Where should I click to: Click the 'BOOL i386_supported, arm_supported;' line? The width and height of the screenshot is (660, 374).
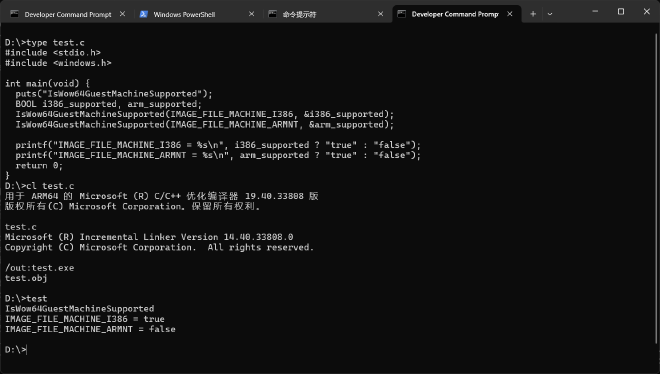click(109, 104)
